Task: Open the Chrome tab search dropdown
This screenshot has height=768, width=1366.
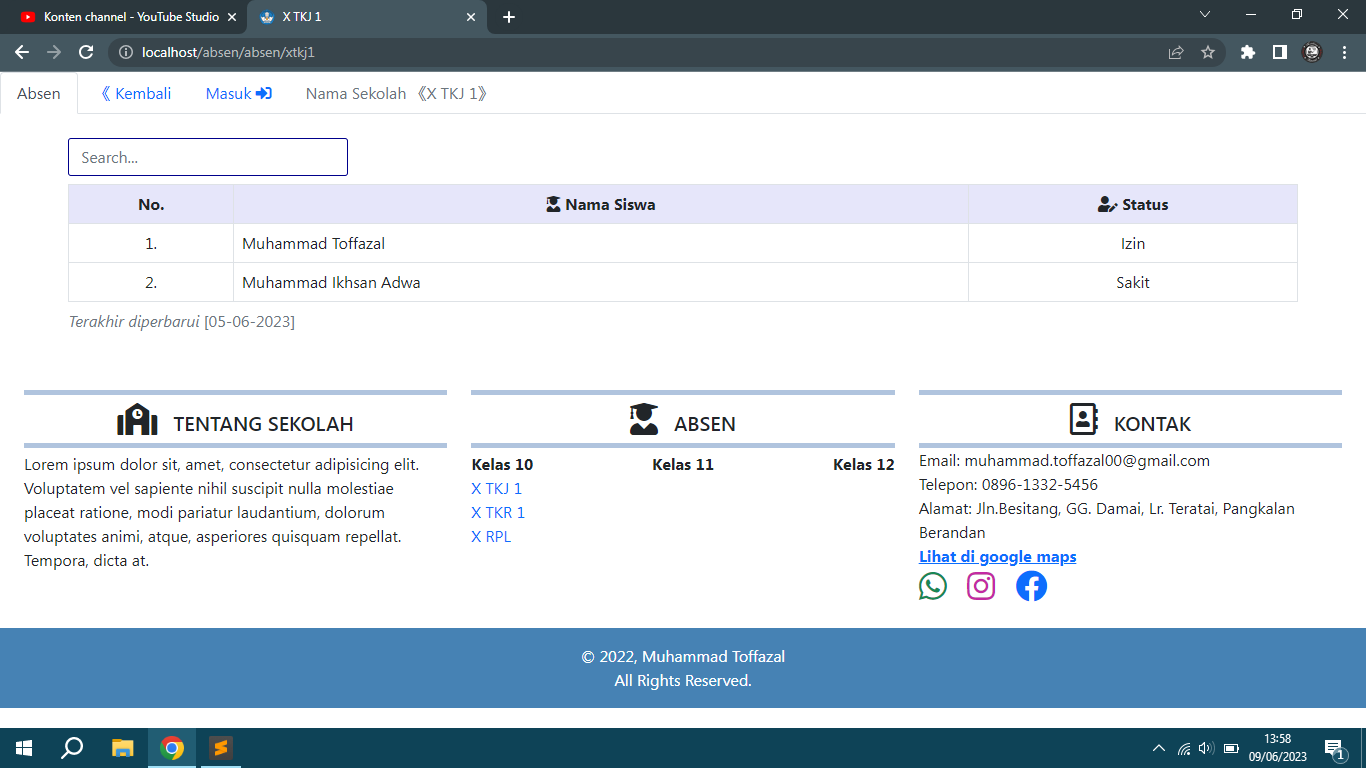Action: tap(1205, 15)
